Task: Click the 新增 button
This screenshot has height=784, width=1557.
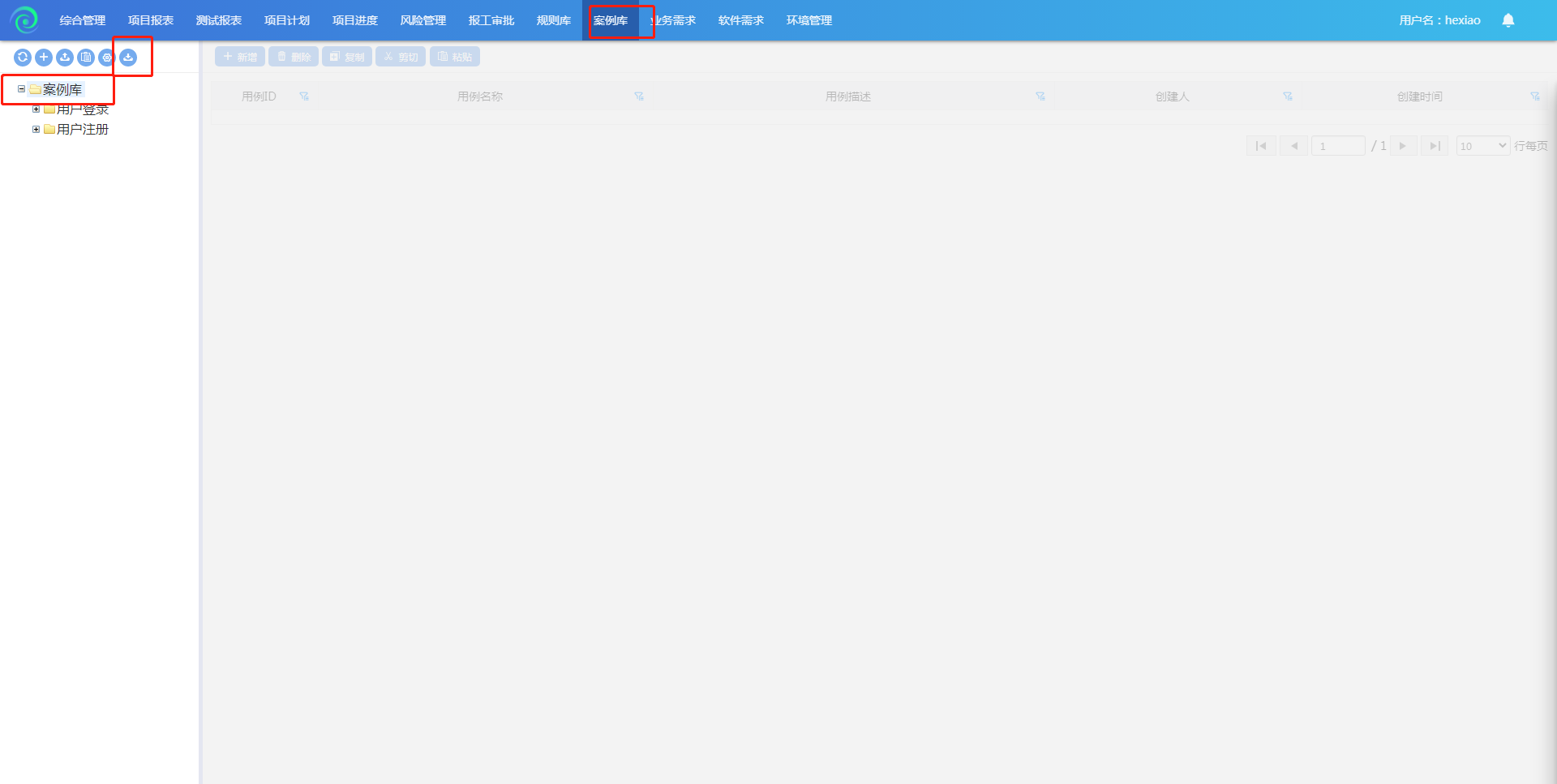Action: click(x=240, y=57)
